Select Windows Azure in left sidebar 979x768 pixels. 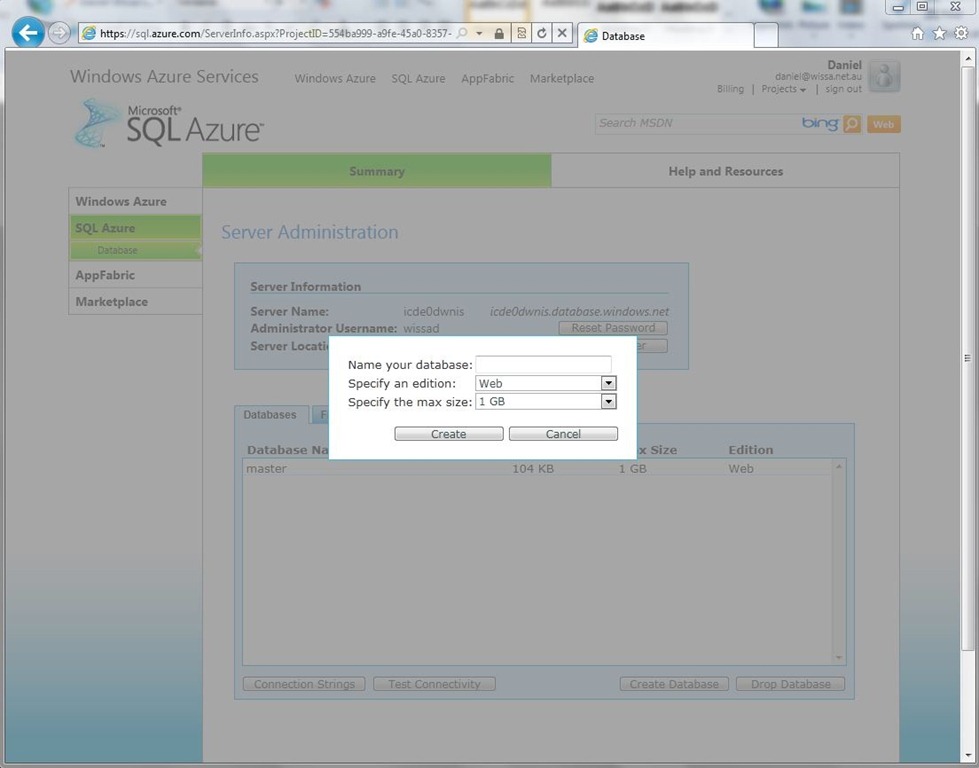tap(135, 202)
